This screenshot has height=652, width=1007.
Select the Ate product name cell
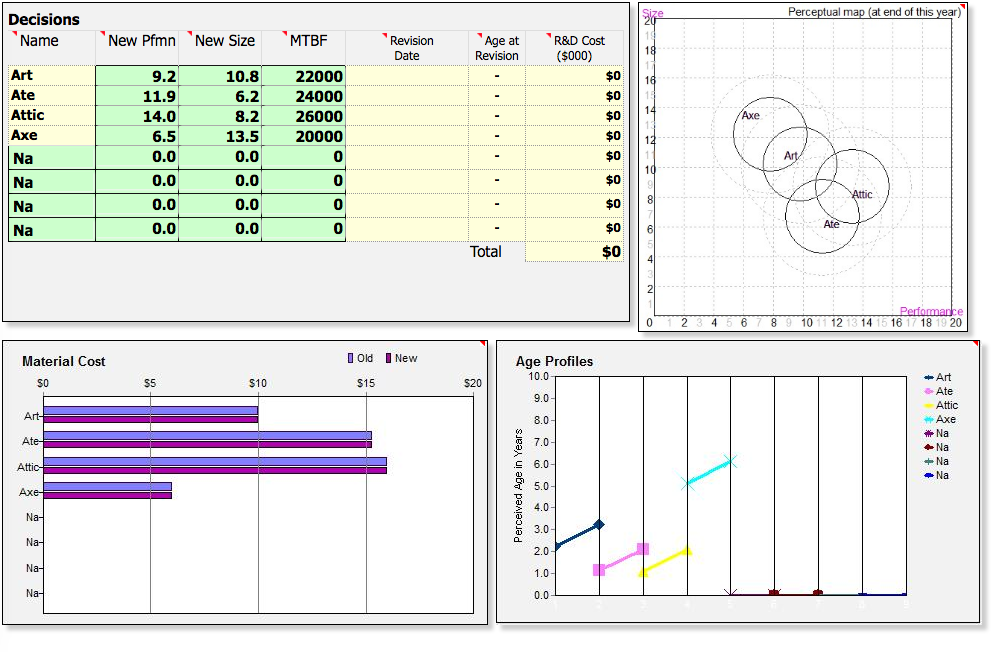click(x=52, y=95)
